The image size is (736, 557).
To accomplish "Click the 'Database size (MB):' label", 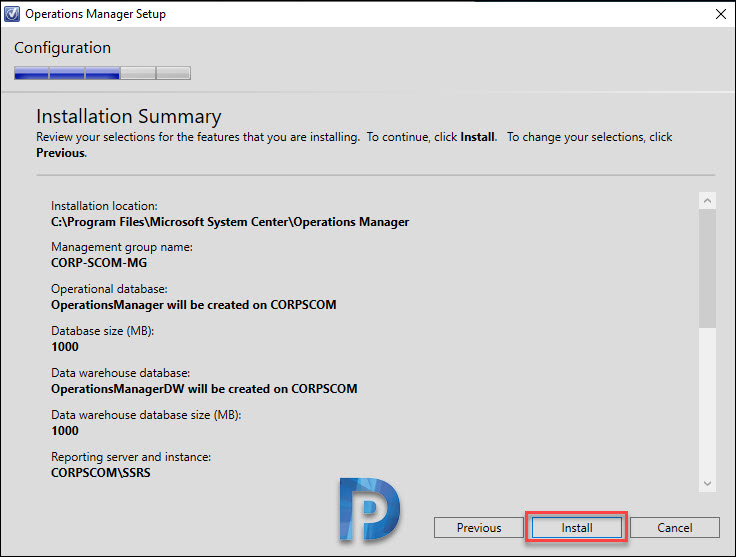I will click(102, 331).
